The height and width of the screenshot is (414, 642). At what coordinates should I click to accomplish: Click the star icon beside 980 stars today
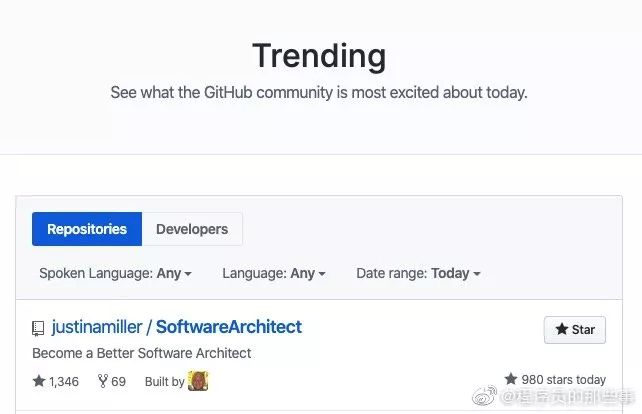pos(511,380)
